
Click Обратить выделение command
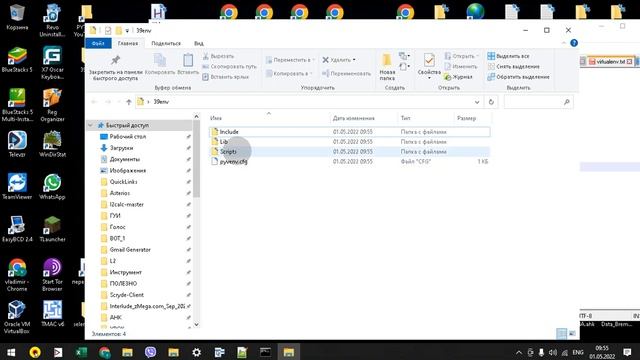(518, 77)
